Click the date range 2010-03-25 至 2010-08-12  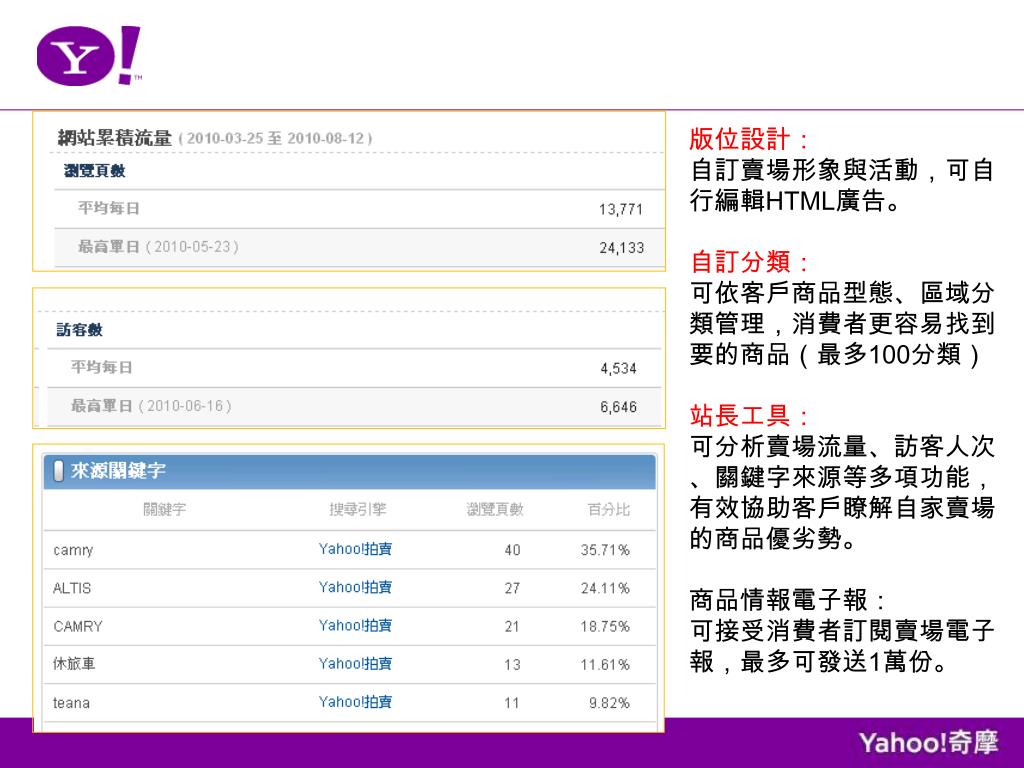click(x=276, y=138)
